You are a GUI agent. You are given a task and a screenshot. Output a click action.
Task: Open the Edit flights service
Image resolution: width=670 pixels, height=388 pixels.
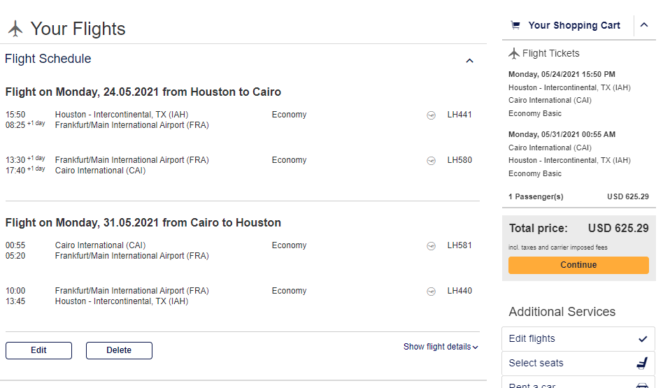578,339
